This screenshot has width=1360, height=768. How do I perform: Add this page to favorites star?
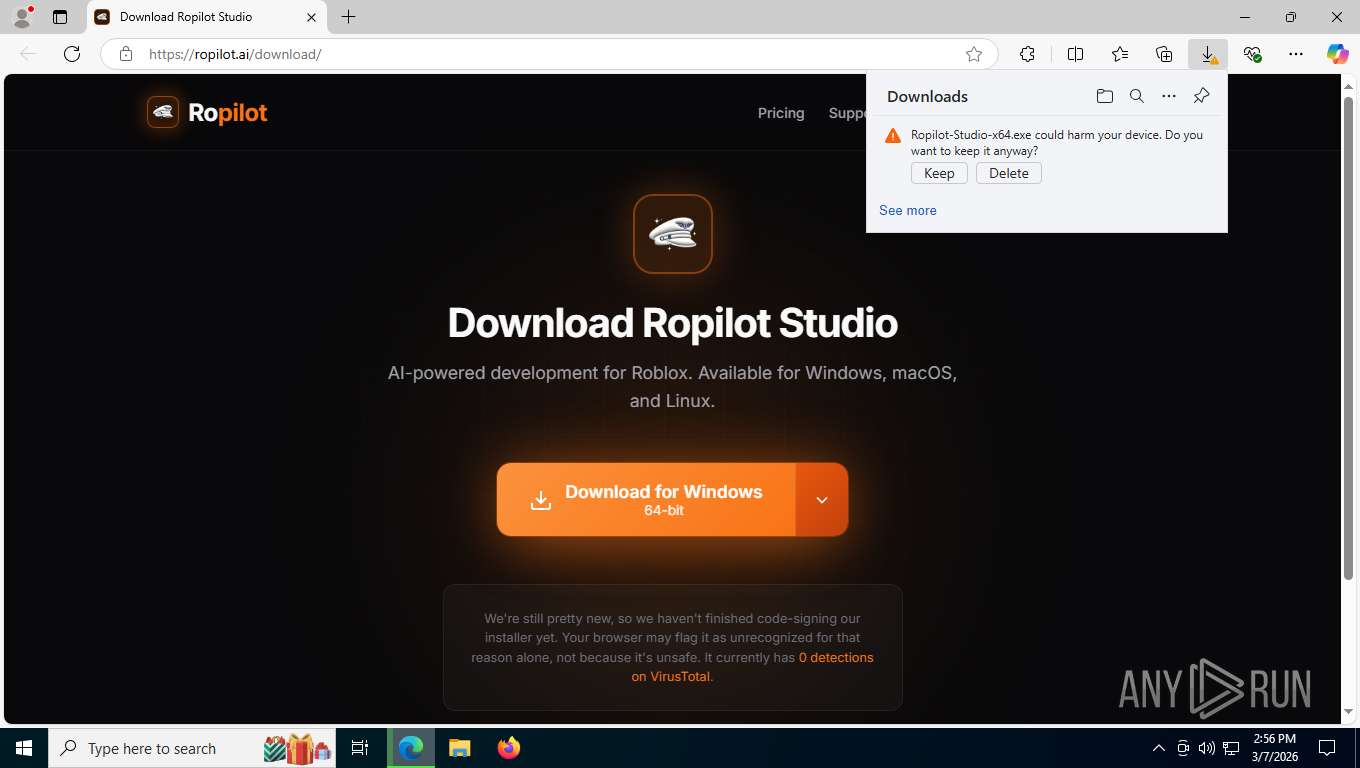[x=973, y=54]
